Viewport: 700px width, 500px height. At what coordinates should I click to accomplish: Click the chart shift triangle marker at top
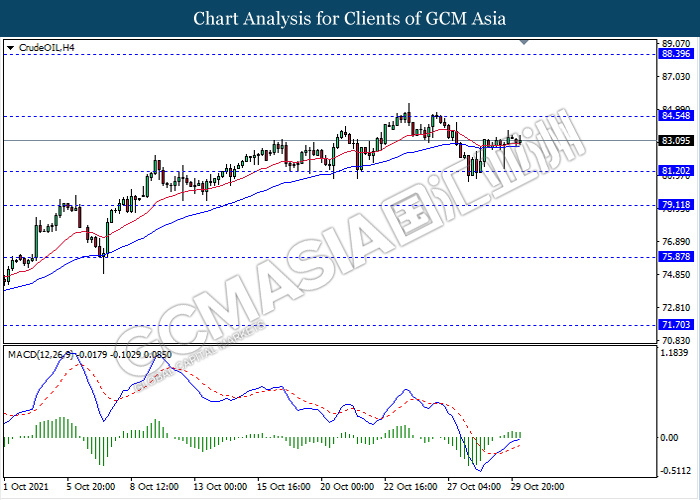(524, 42)
